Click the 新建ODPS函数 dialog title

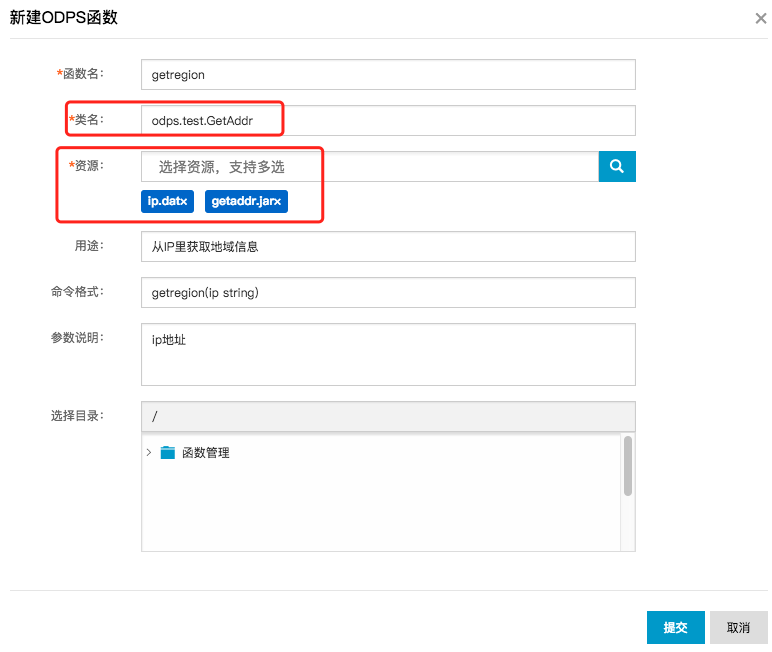(x=64, y=18)
